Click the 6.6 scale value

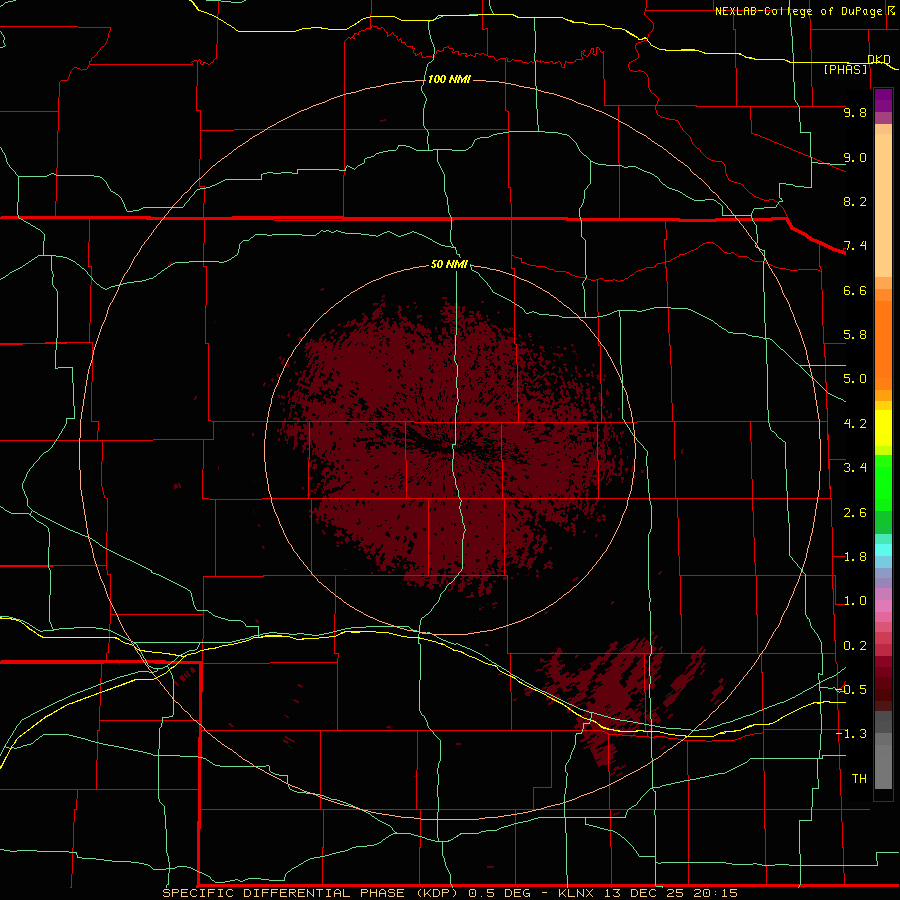855,290
